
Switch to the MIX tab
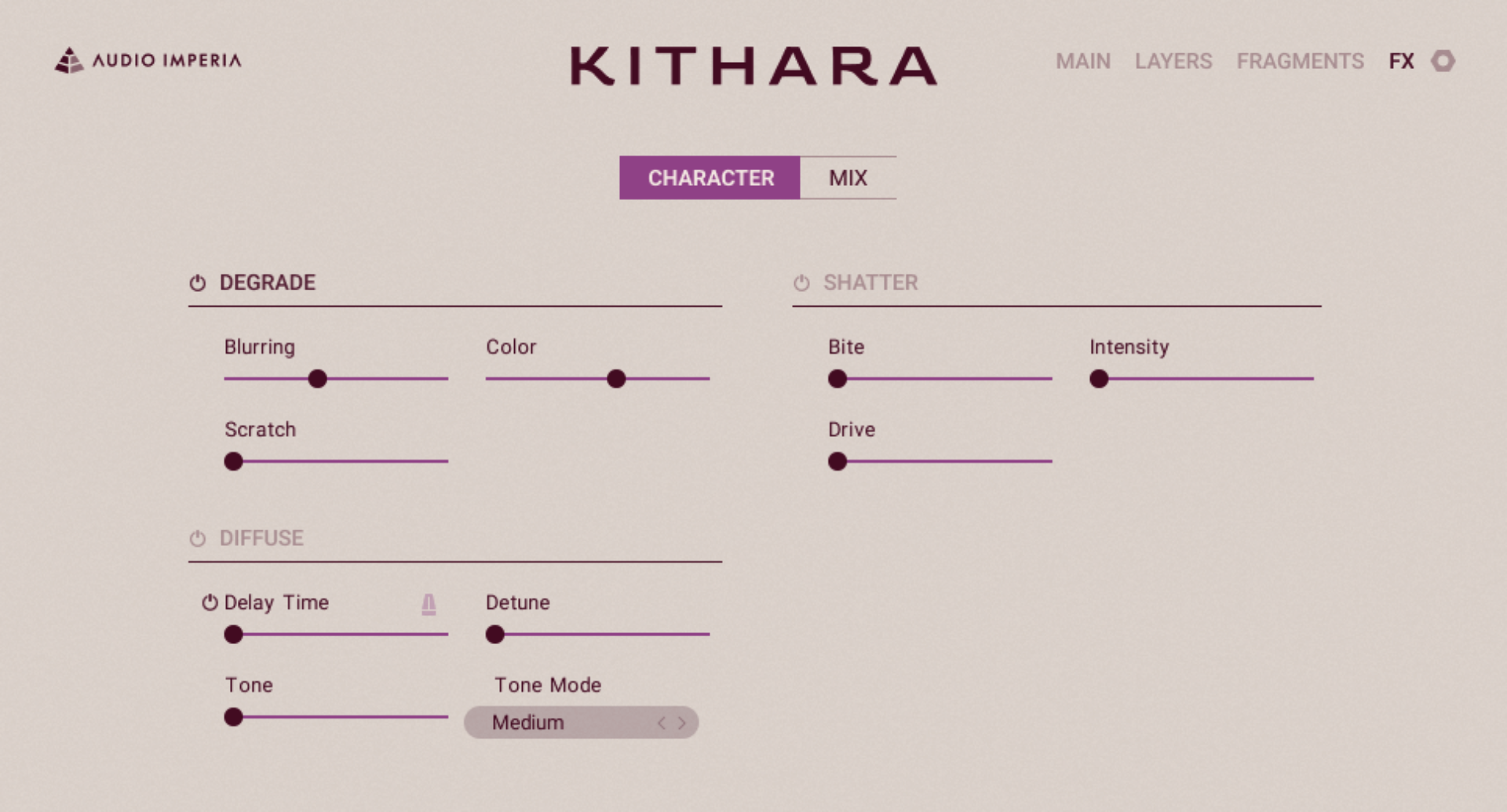tap(847, 178)
